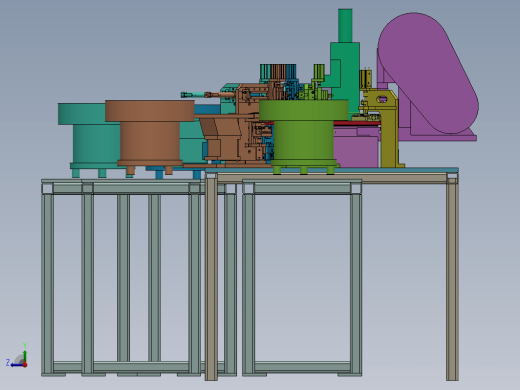Click the green Y axis arrow of triad
The image size is (520, 390).
tap(25, 355)
